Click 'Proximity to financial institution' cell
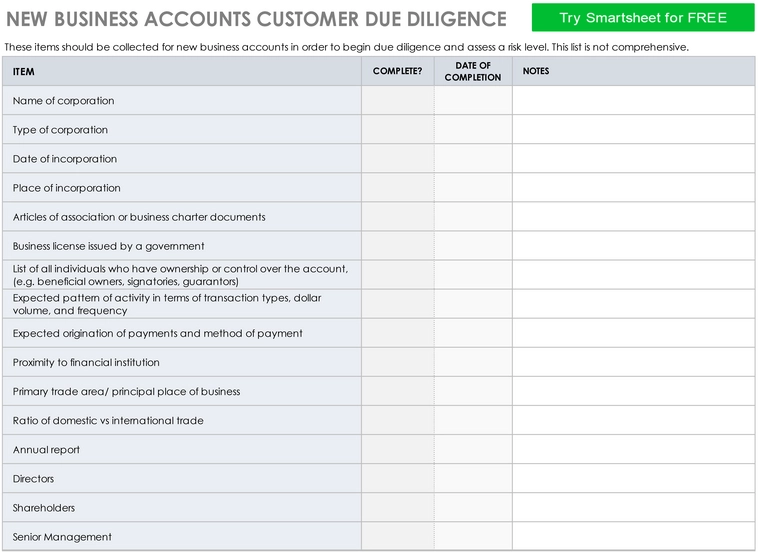The image size is (758, 553). click(182, 362)
